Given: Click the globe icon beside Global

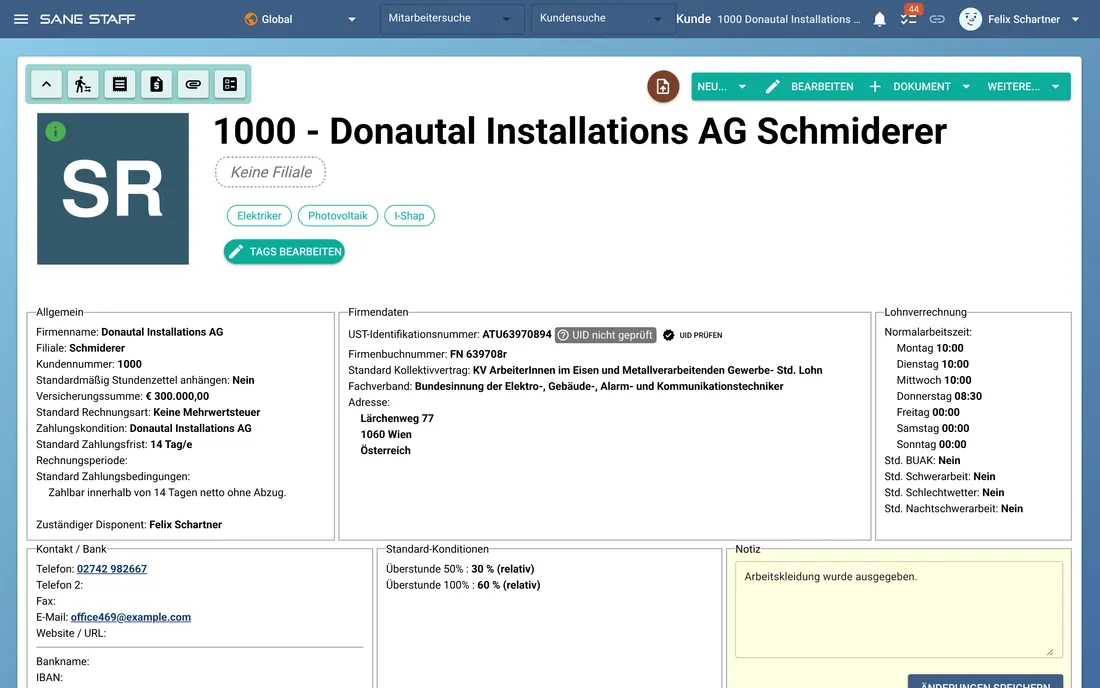Looking at the screenshot, I should 250,19.
